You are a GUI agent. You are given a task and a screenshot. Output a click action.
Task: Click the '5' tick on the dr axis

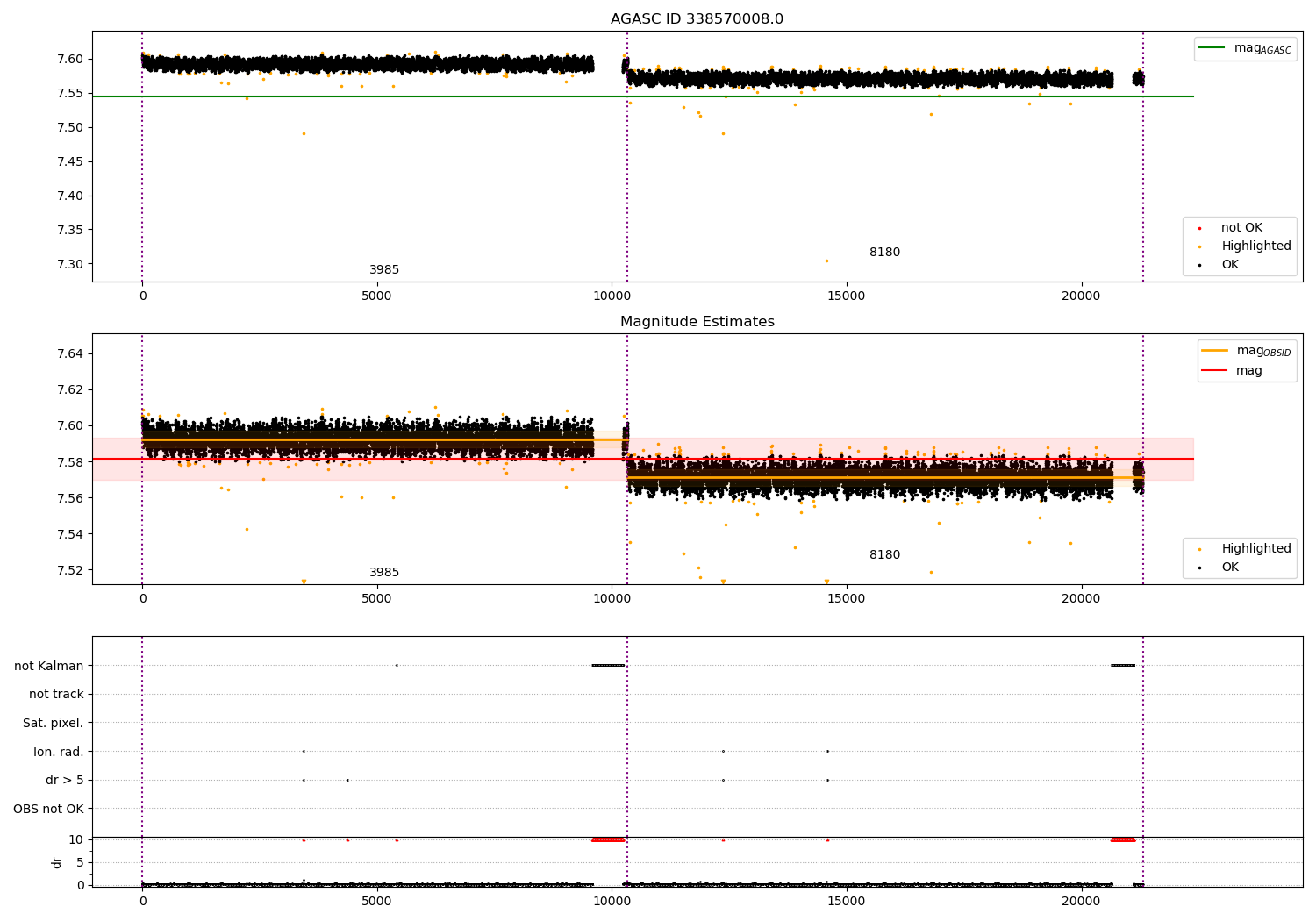coord(80,862)
